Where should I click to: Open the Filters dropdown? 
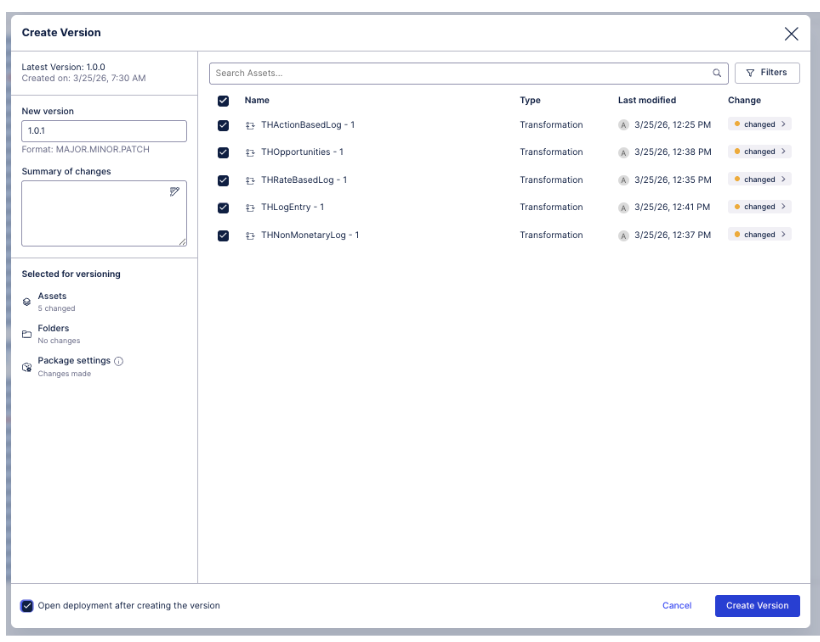767,73
